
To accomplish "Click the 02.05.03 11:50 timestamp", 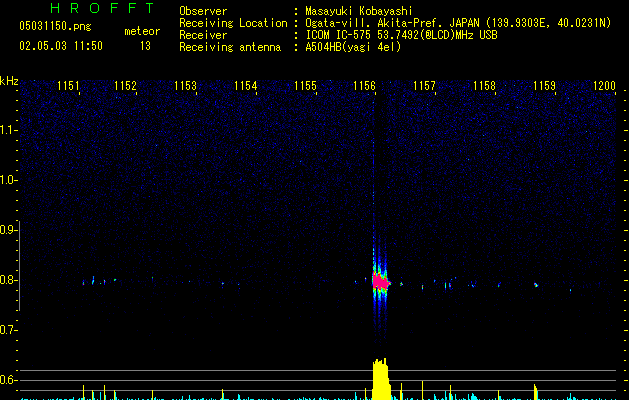I will click(x=61, y=46).
